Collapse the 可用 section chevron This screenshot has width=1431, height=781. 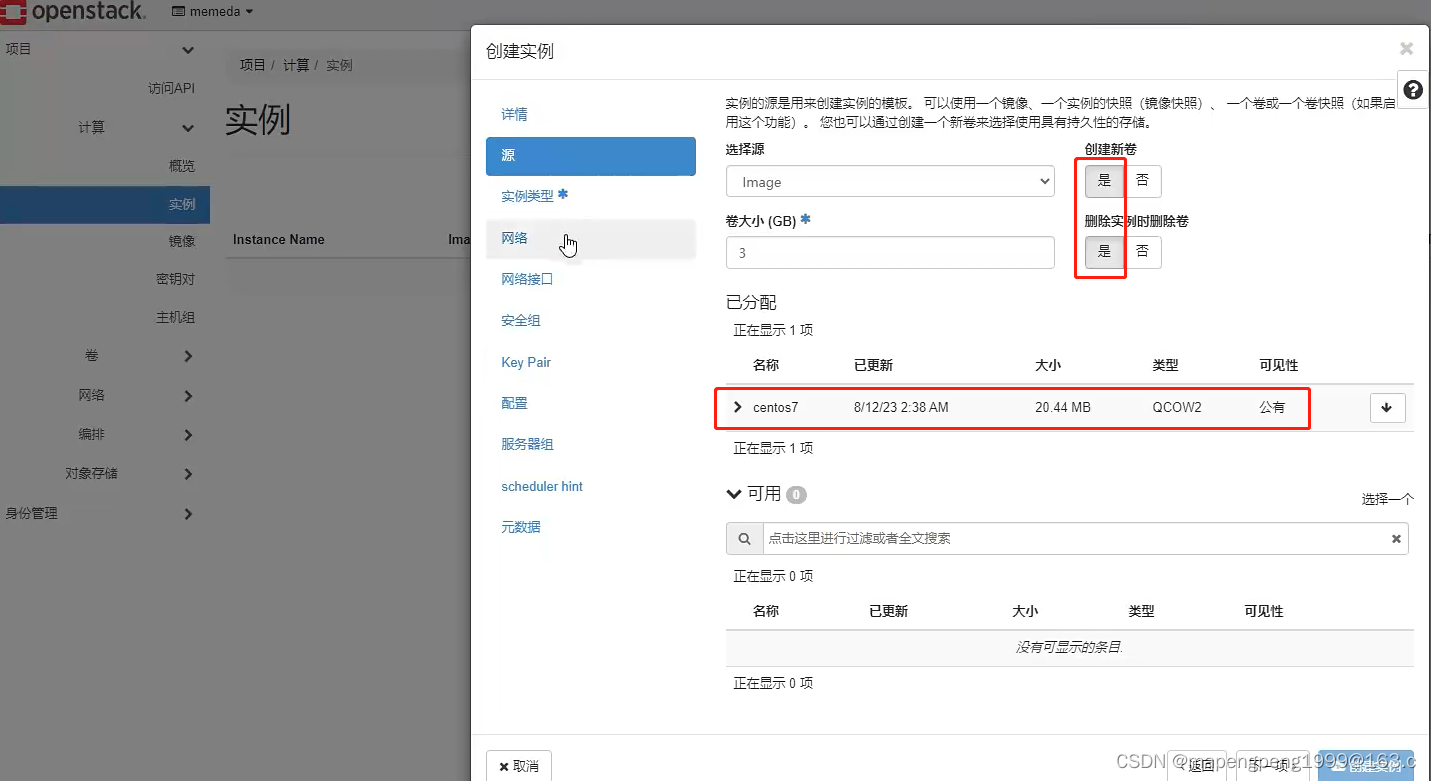735,494
